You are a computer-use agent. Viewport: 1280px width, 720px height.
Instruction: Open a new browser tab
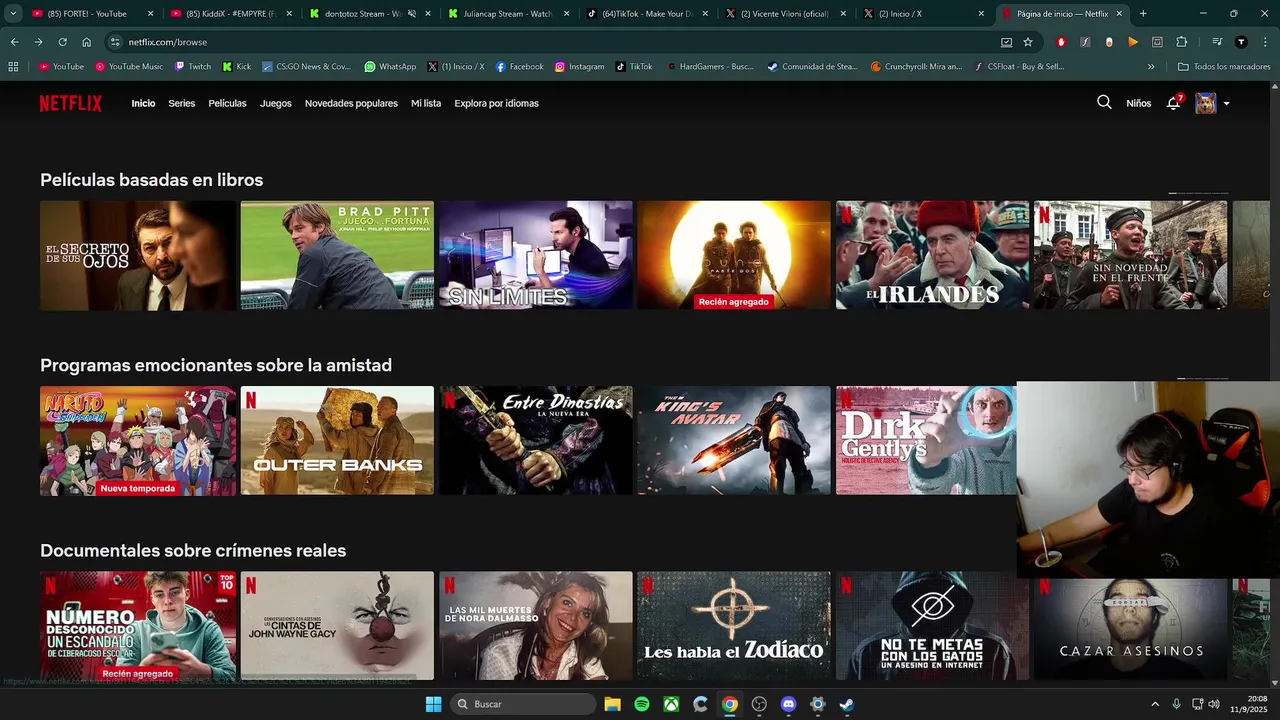[1143, 14]
